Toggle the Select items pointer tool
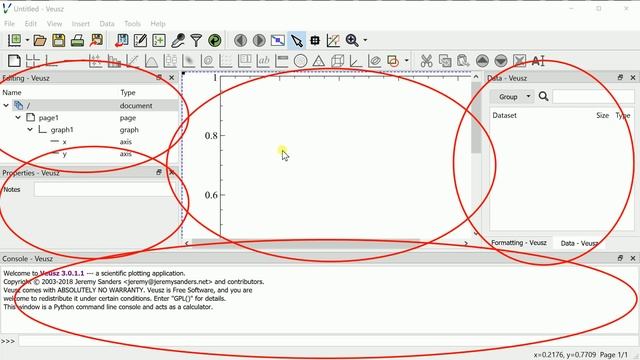Viewport: 640px width, 360px height. [297, 40]
